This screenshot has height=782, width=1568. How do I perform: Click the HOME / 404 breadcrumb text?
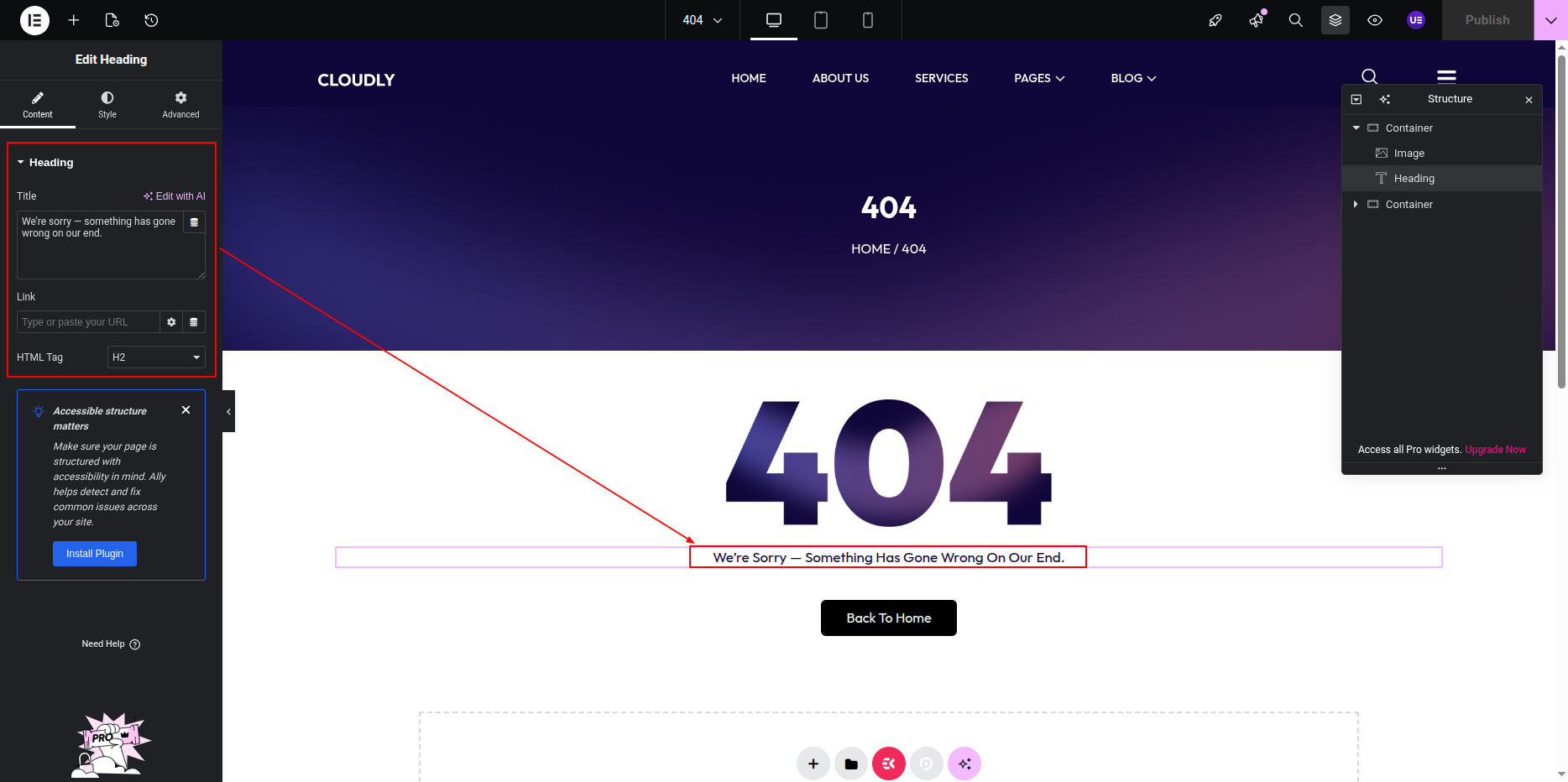click(888, 249)
